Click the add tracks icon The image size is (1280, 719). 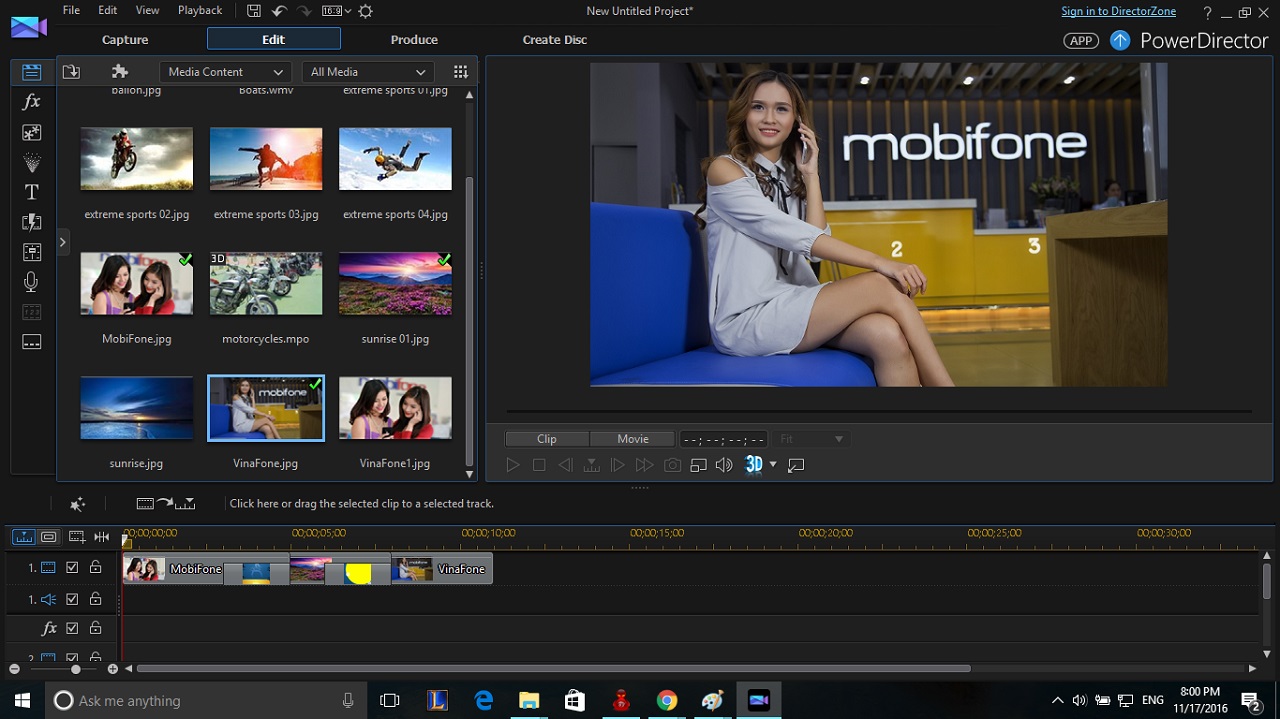coord(76,537)
